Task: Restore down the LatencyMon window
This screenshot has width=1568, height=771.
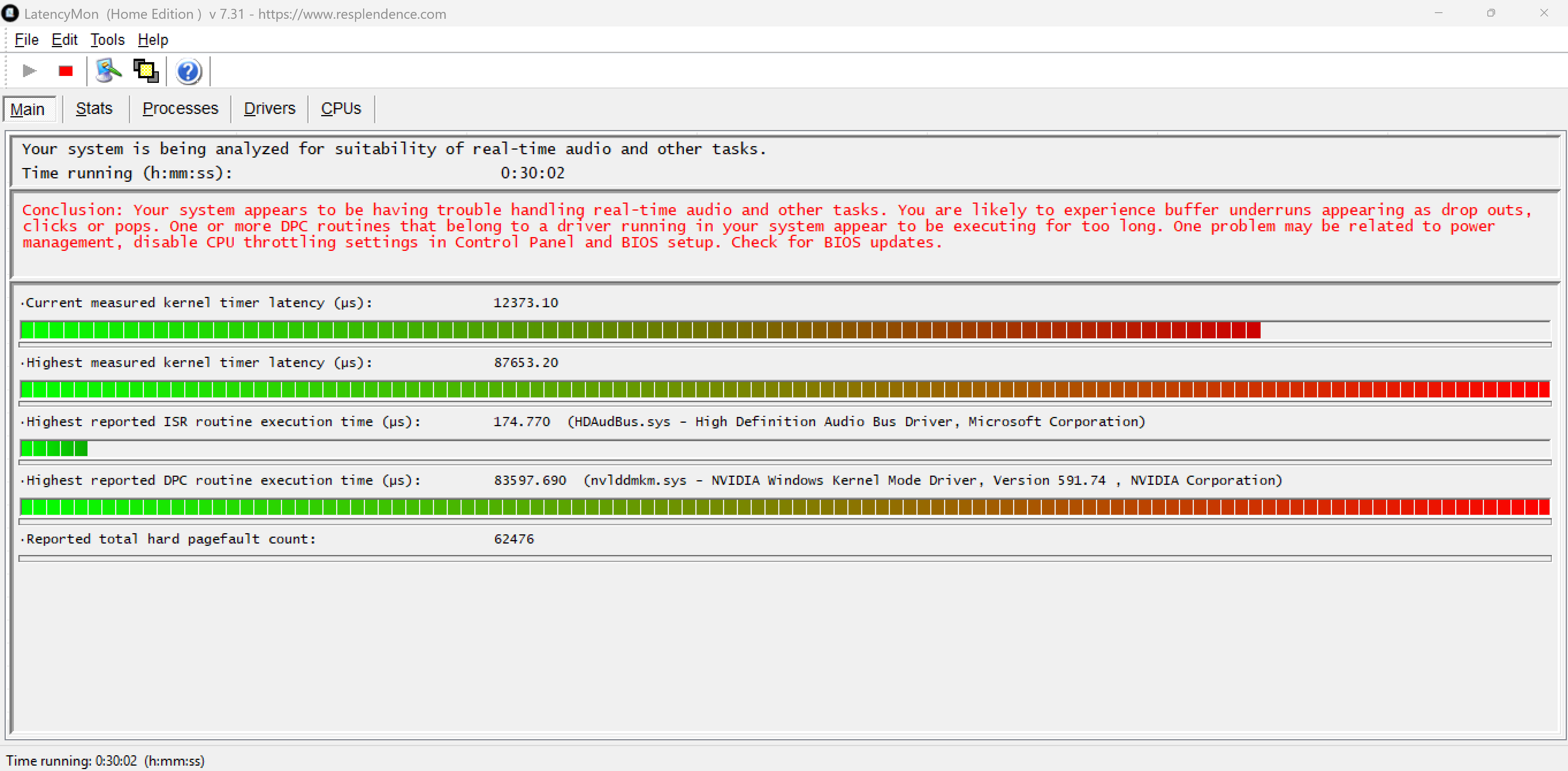Action: [1491, 13]
